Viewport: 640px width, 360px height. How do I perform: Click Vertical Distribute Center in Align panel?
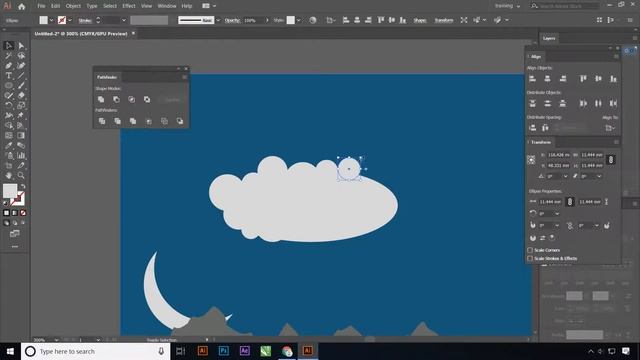(547, 104)
